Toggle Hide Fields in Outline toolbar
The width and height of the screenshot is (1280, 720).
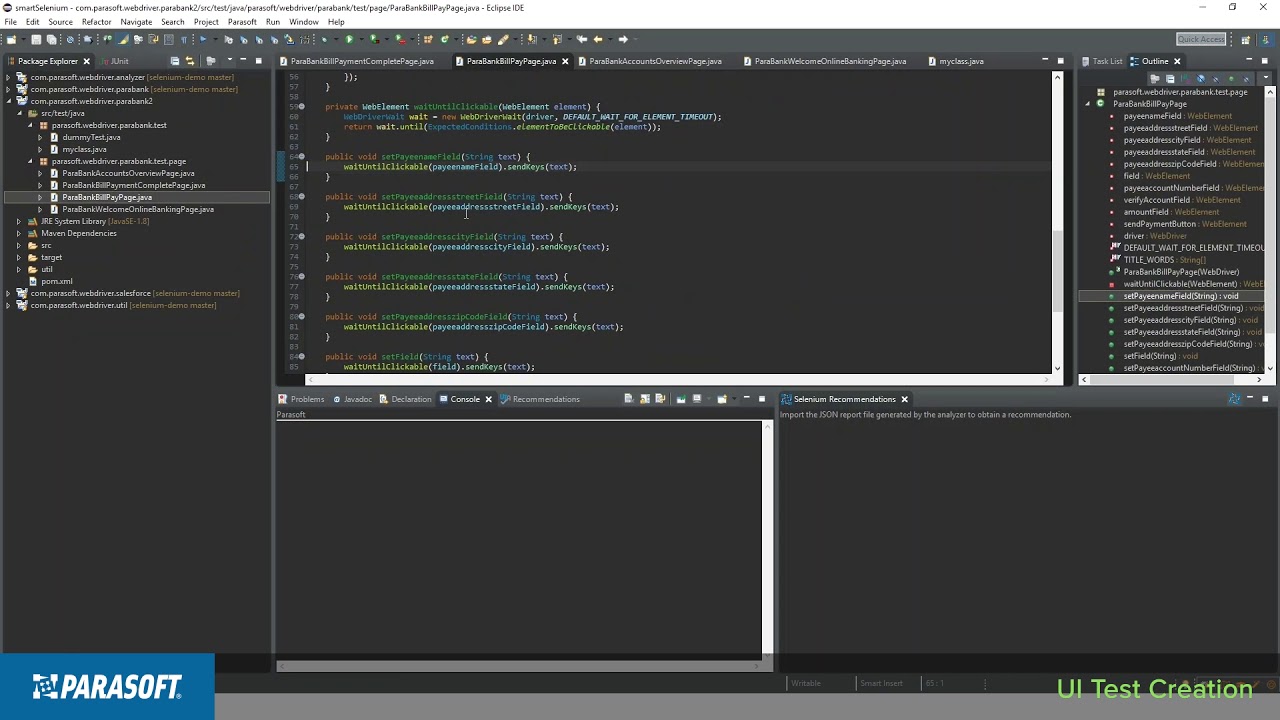click(1201, 78)
